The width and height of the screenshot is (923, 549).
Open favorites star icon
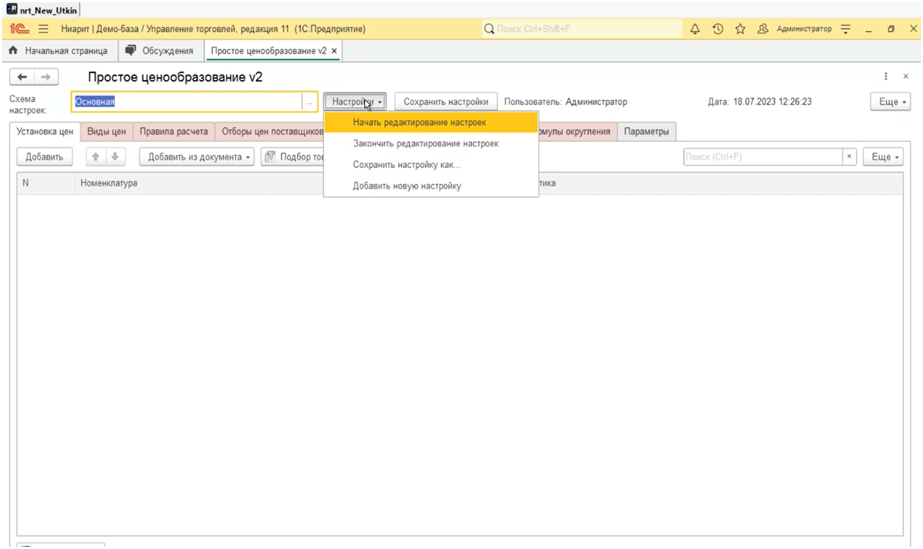click(740, 29)
